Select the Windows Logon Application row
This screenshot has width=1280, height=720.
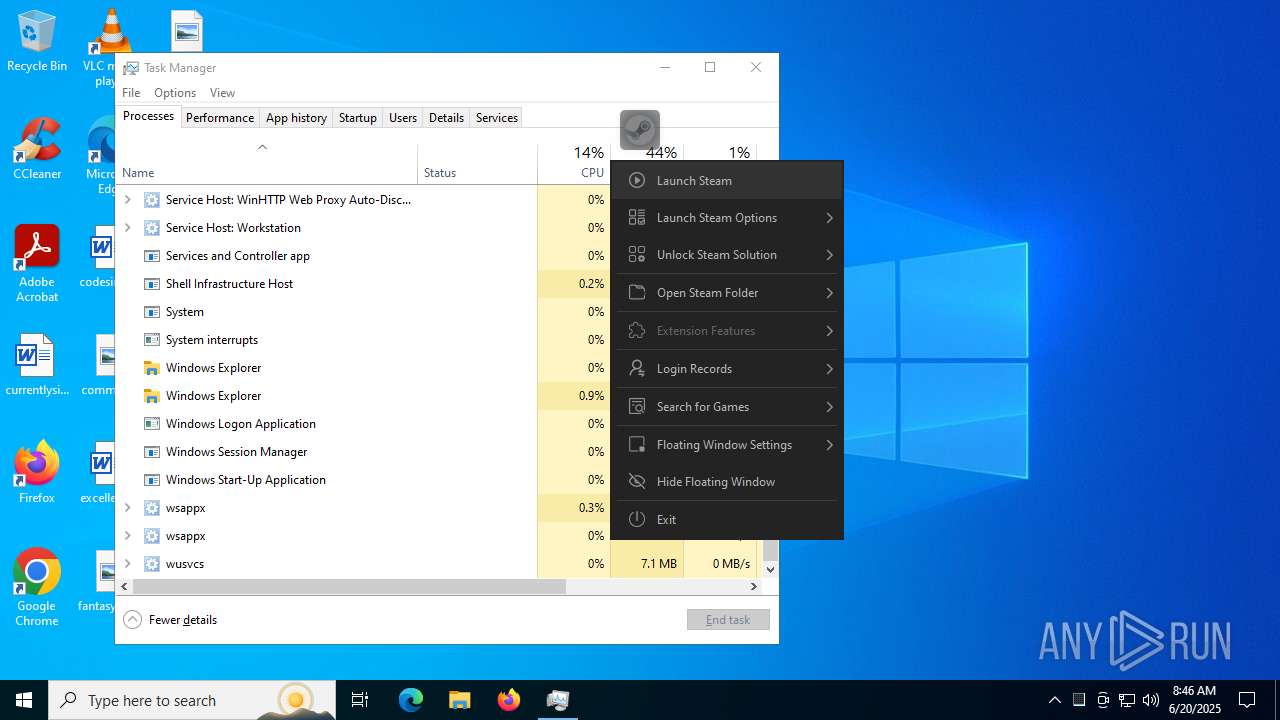(363, 424)
